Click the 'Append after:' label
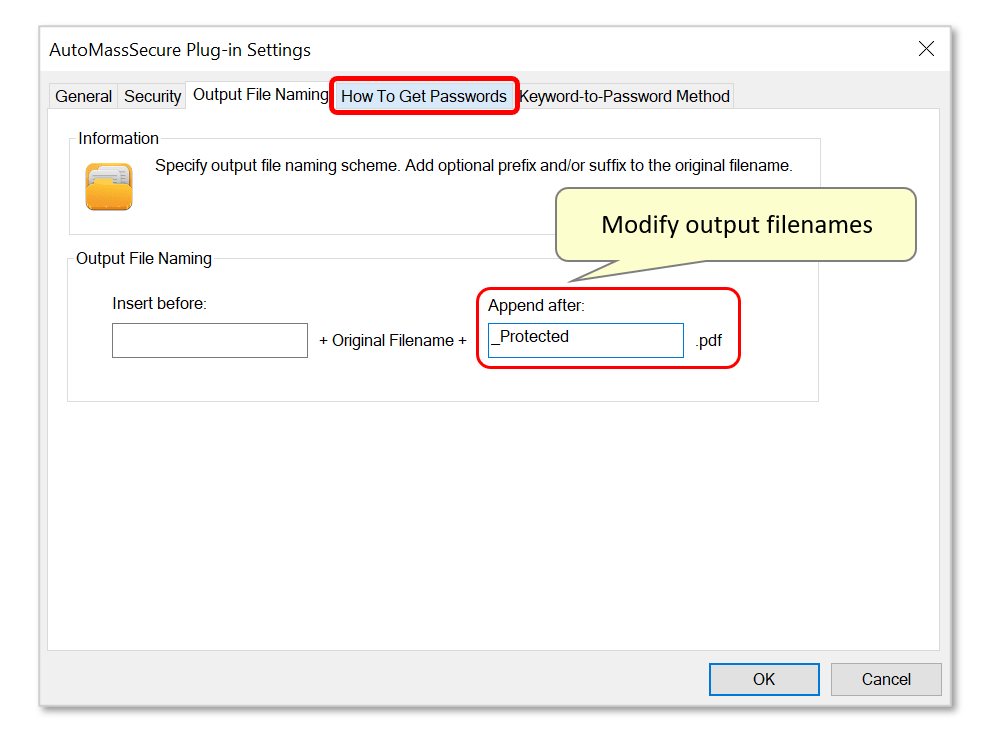Screen dimensions: 997x736 pos(536,306)
